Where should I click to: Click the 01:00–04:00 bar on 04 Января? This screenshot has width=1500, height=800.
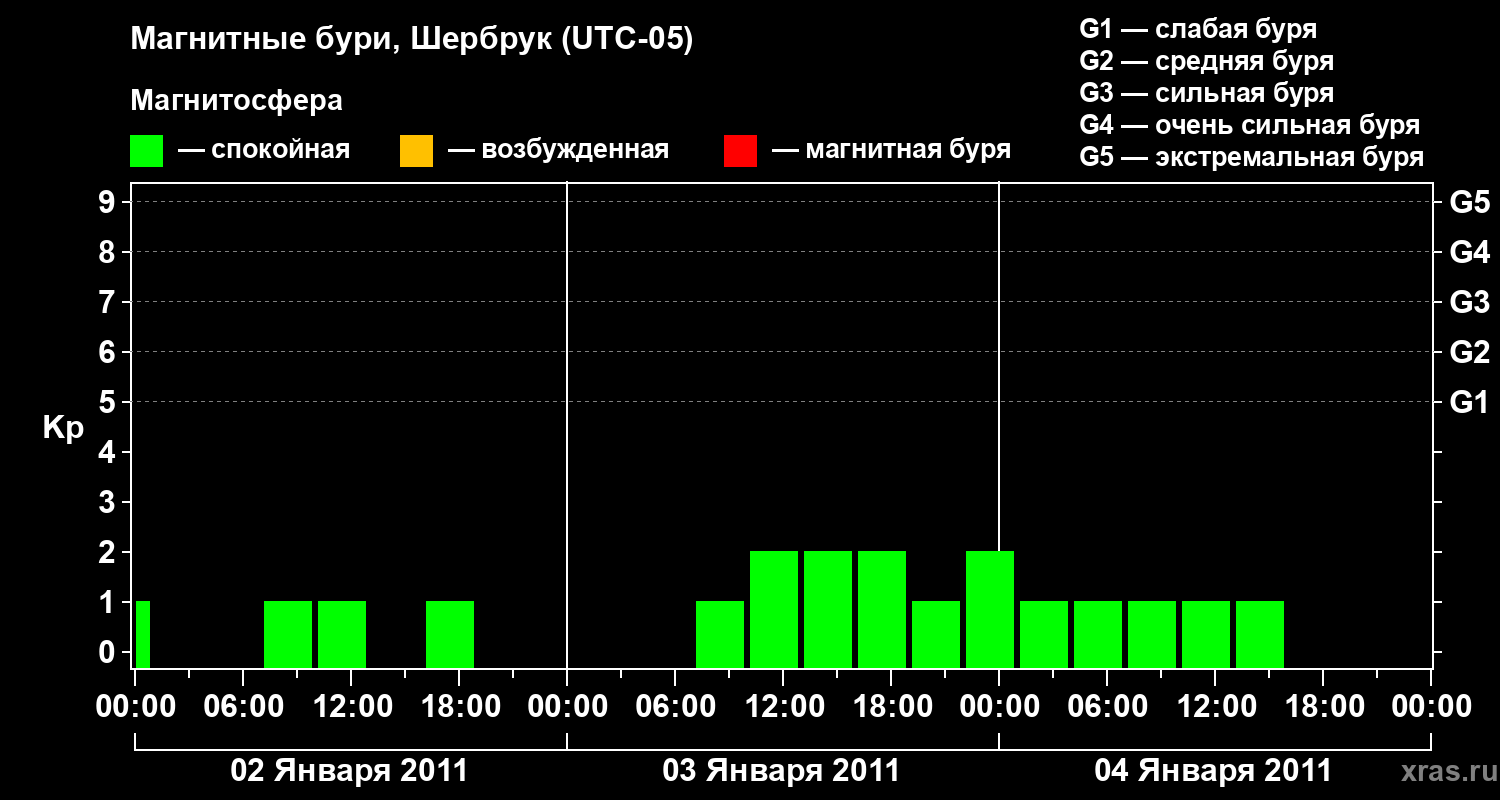coord(1044,634)
